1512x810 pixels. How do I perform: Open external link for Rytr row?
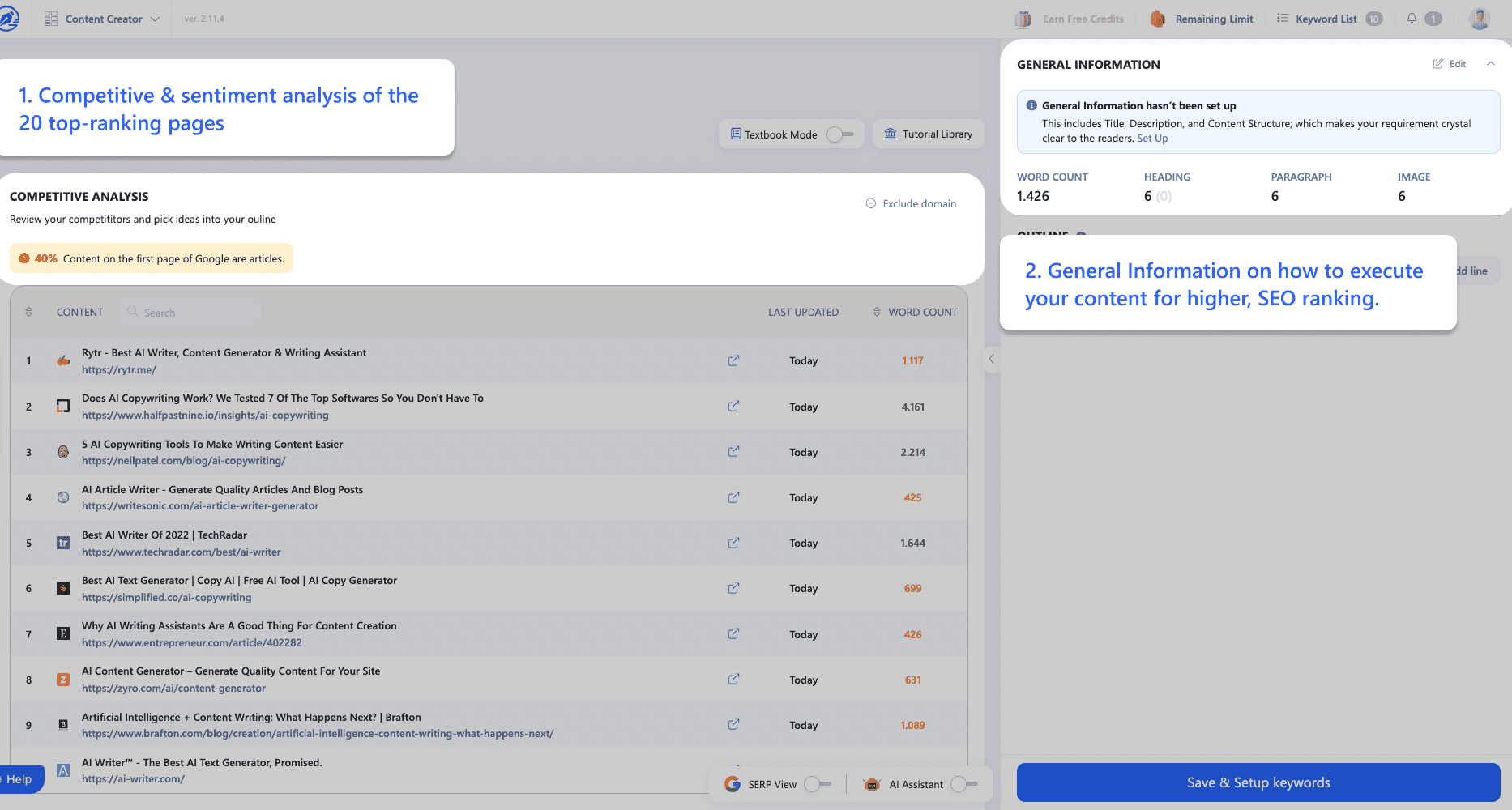point(733,360)
